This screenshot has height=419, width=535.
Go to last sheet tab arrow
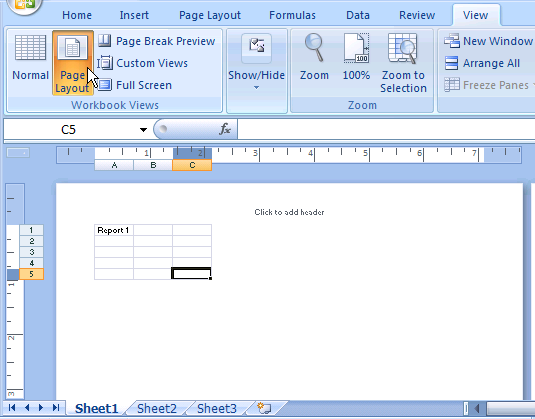[x=56, y=407]
